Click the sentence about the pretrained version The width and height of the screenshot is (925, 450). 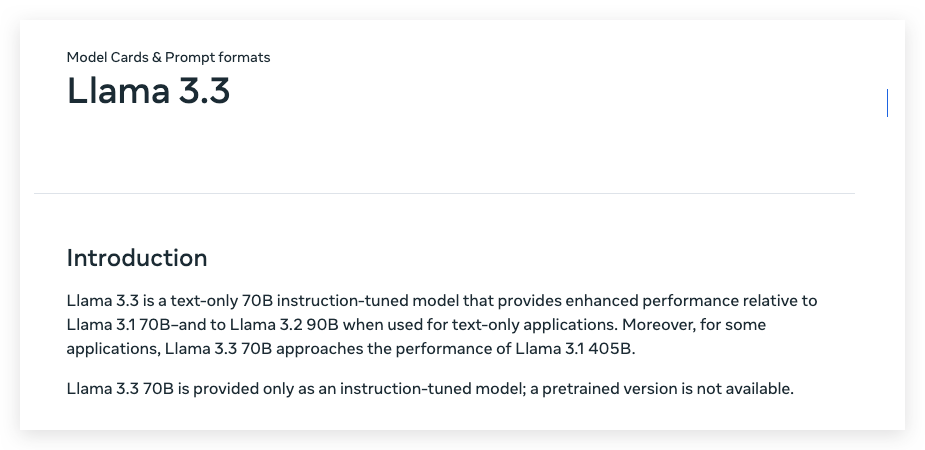click(x=430, y=389)
